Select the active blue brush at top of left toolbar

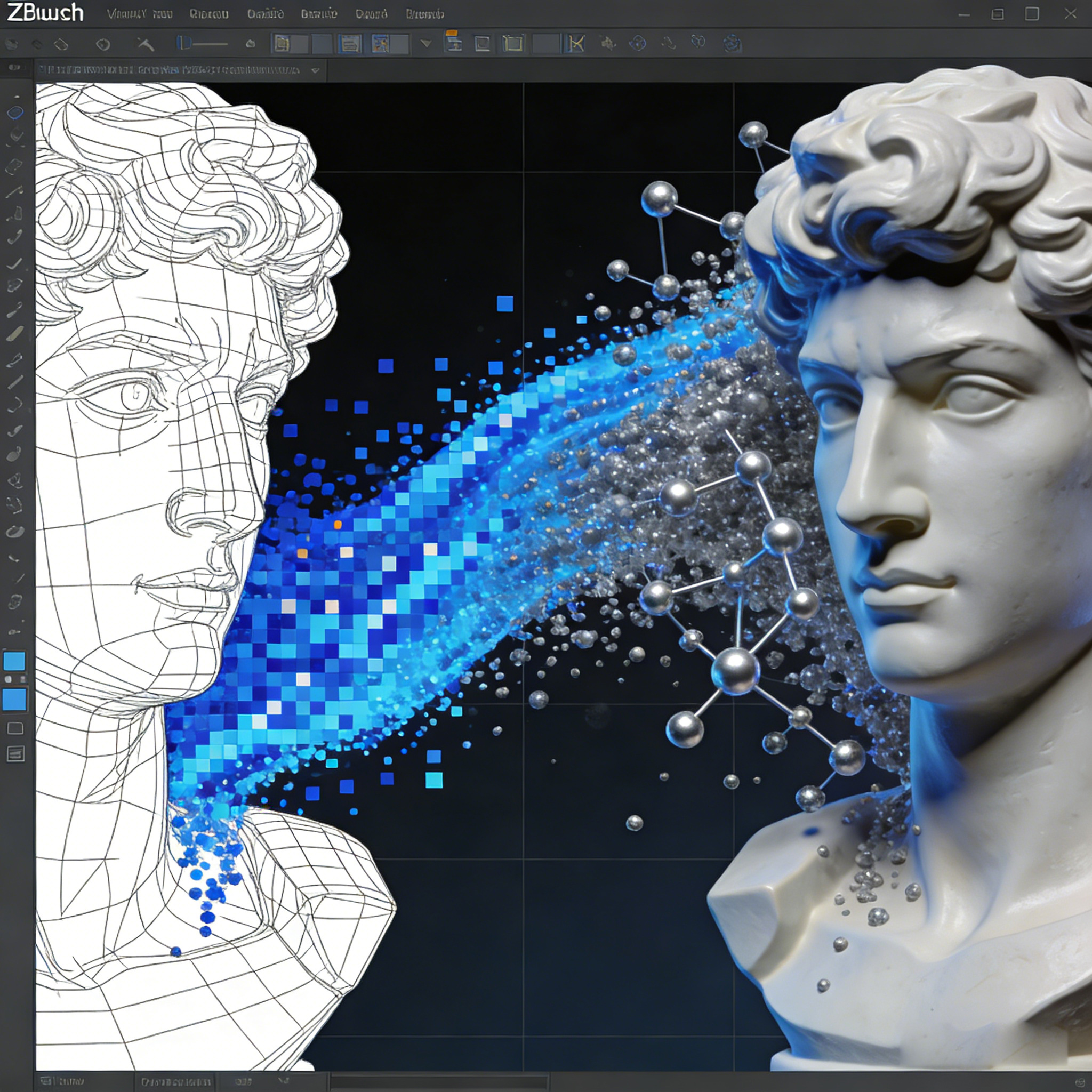click(x=15, y=112)
